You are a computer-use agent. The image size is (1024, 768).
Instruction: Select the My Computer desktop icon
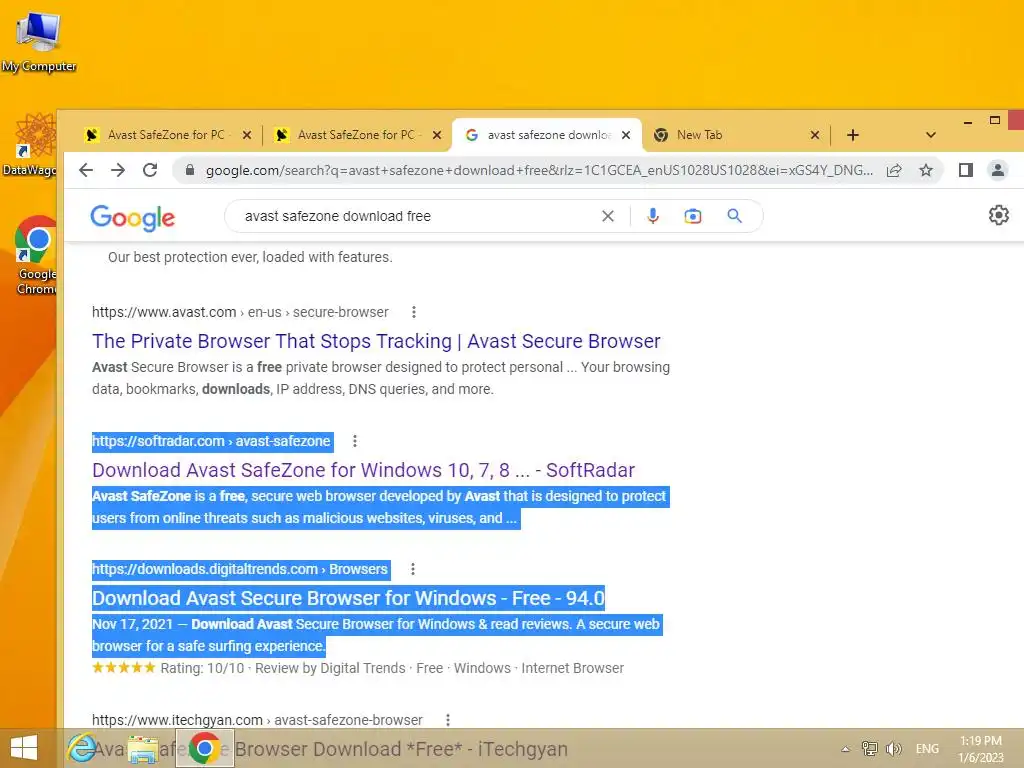[39, 43]
